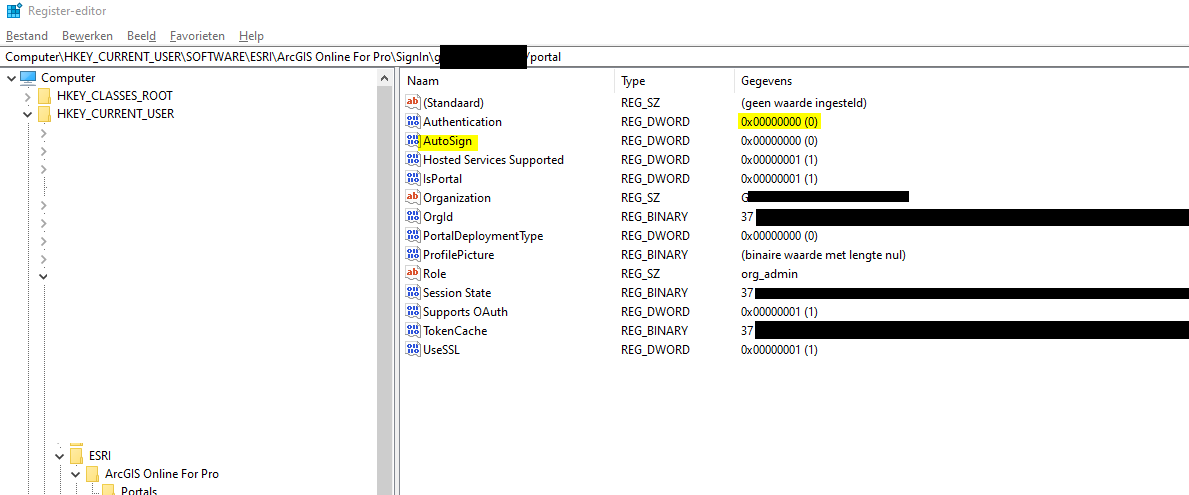Image resolution: width=1189 pixels, height=495 pixels.
Task: Select the IsPortal value name
Action: point(442,178)
